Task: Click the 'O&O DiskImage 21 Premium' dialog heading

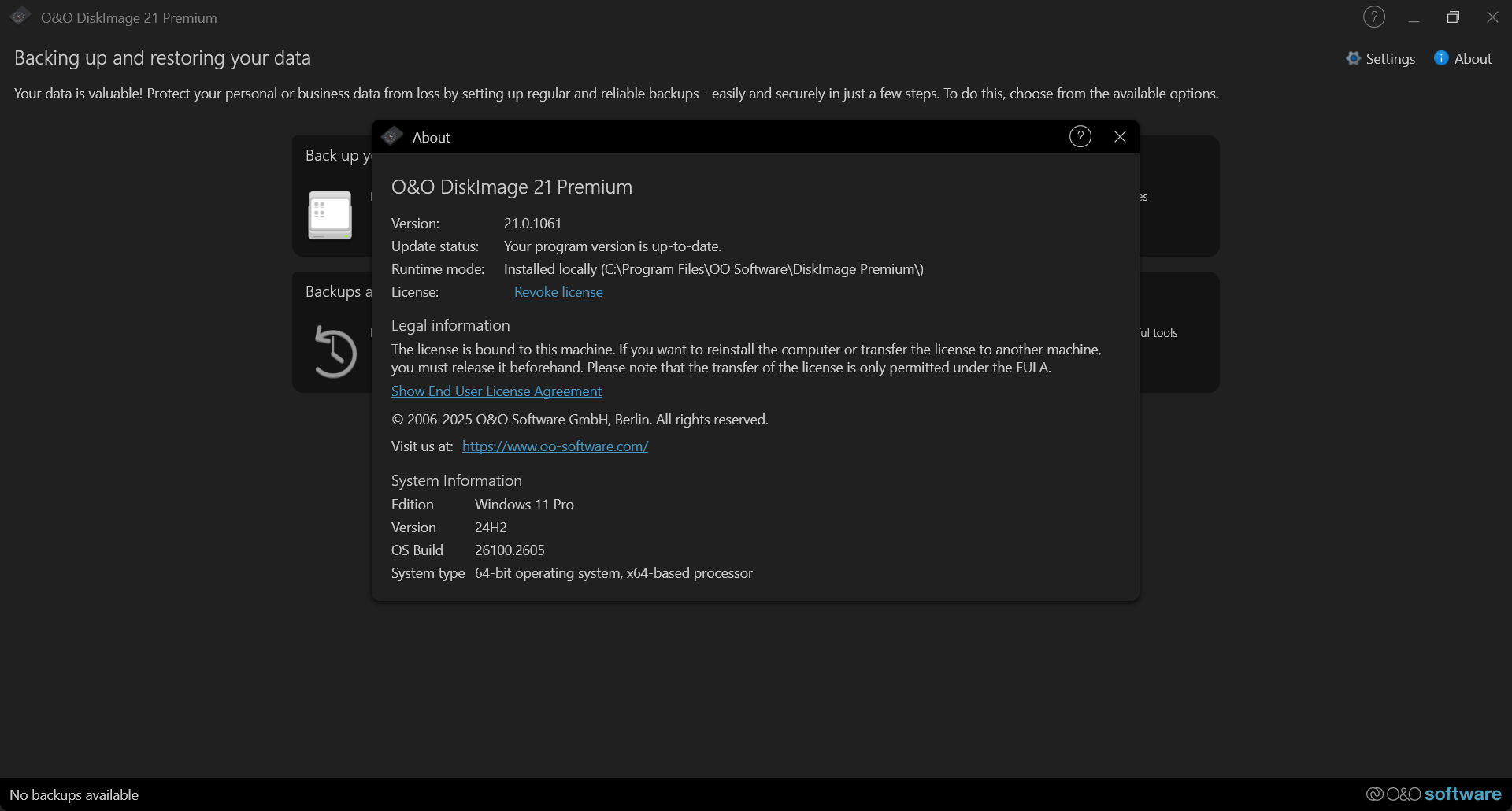Action: (512, 187)
